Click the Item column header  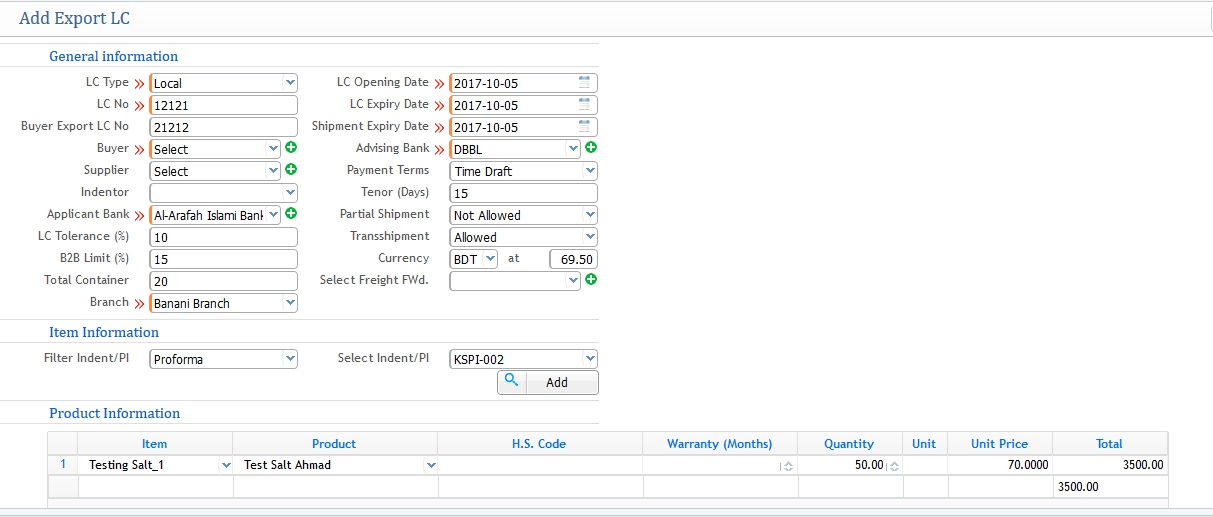[x=155, y=444]
